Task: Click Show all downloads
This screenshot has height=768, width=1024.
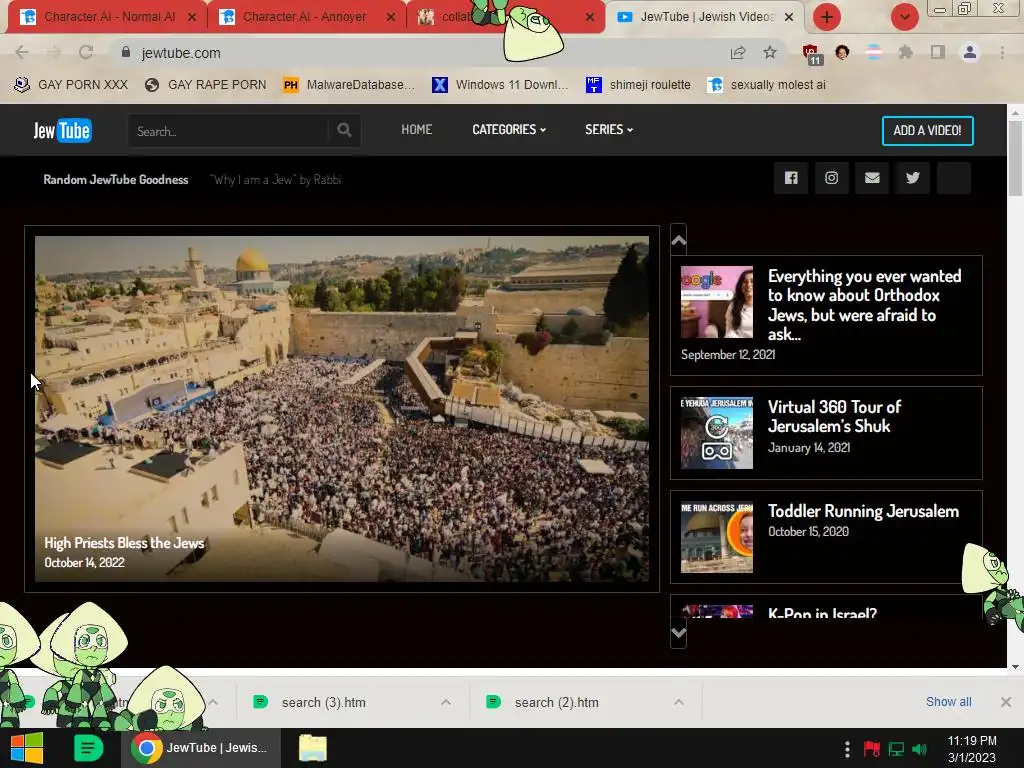Action: (x=948, y=701)
